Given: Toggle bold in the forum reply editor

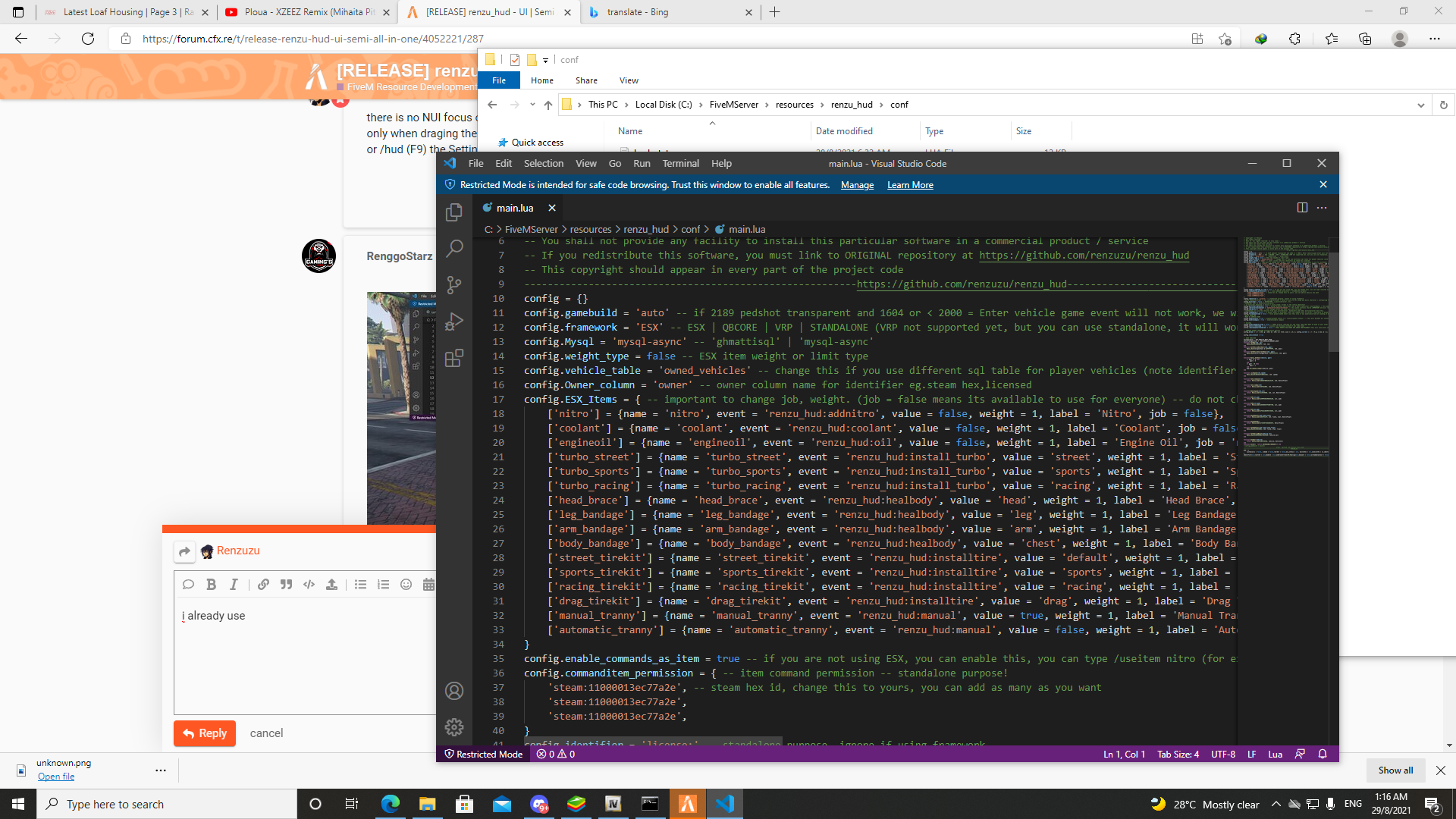Looking at the screenshot, I should 212,584.
